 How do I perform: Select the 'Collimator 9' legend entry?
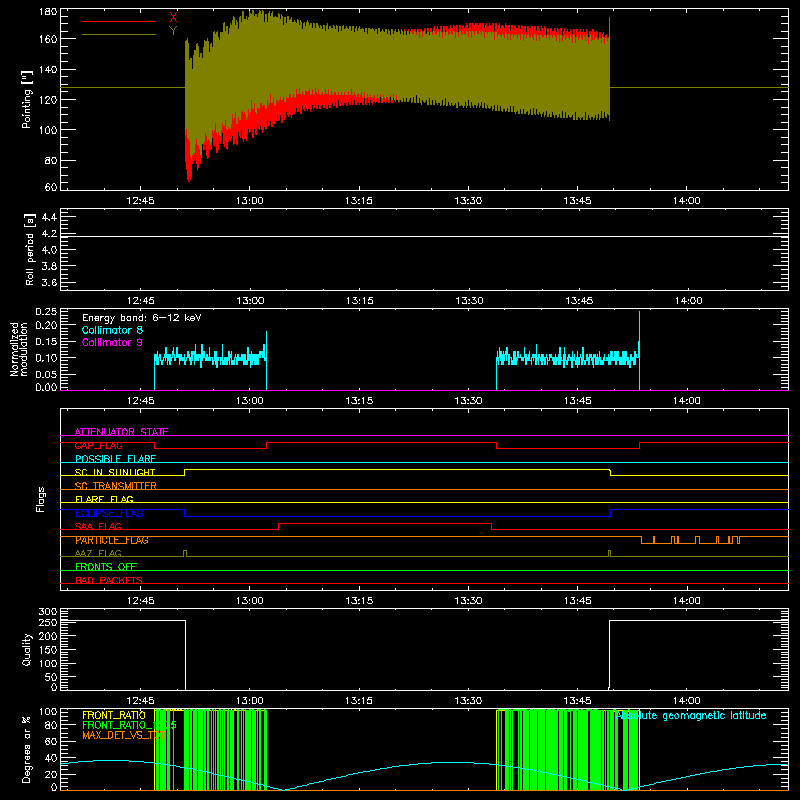click(x=112, y=342)
